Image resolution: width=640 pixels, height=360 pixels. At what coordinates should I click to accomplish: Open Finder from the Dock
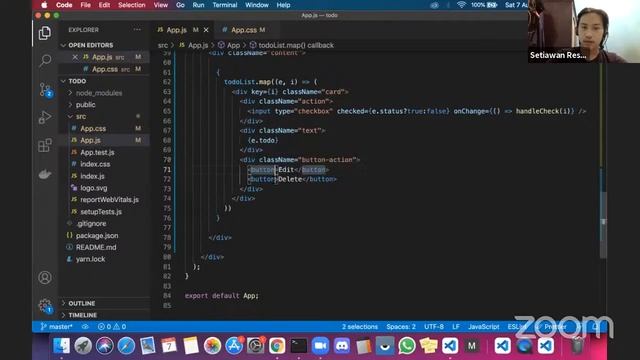pyautogui.click(x=62, y=346)
